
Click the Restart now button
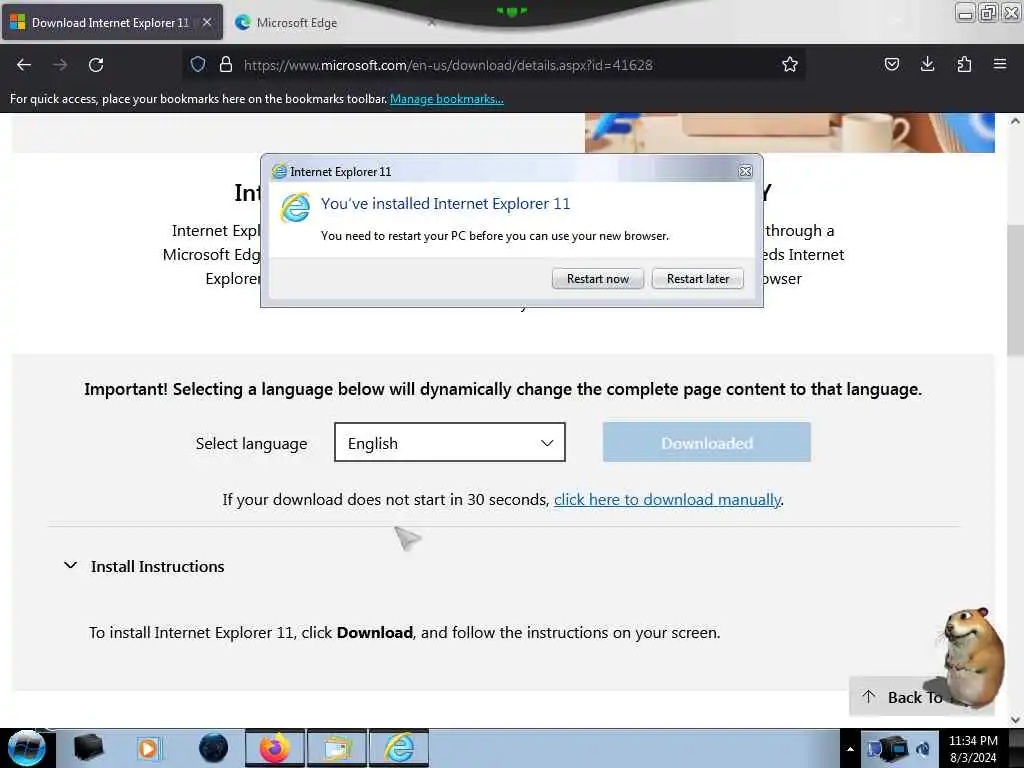click(x=598, y=279)
